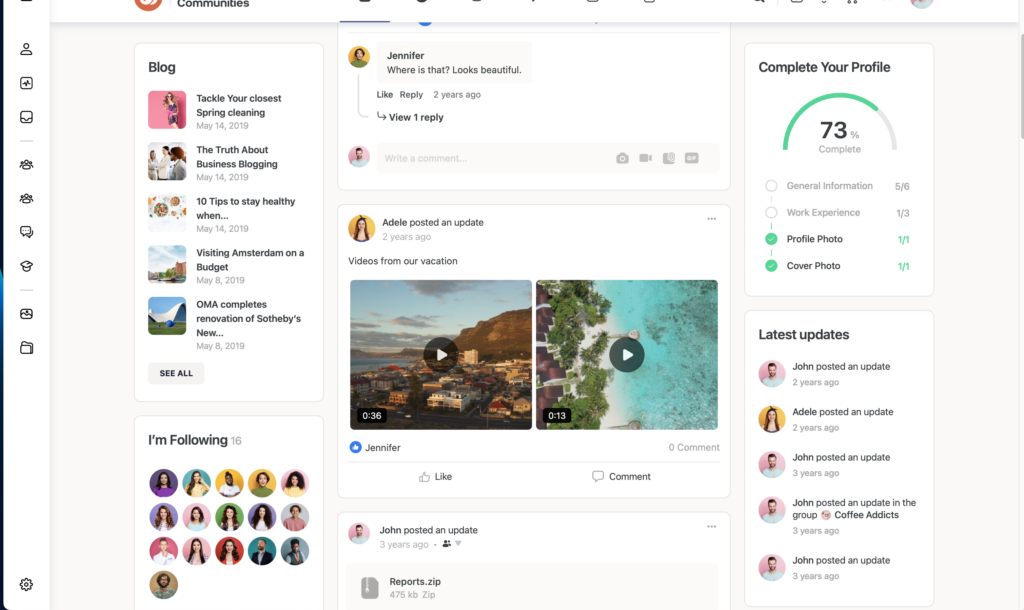
Task: Open options menu on John's post
Action: coord(711,527)
